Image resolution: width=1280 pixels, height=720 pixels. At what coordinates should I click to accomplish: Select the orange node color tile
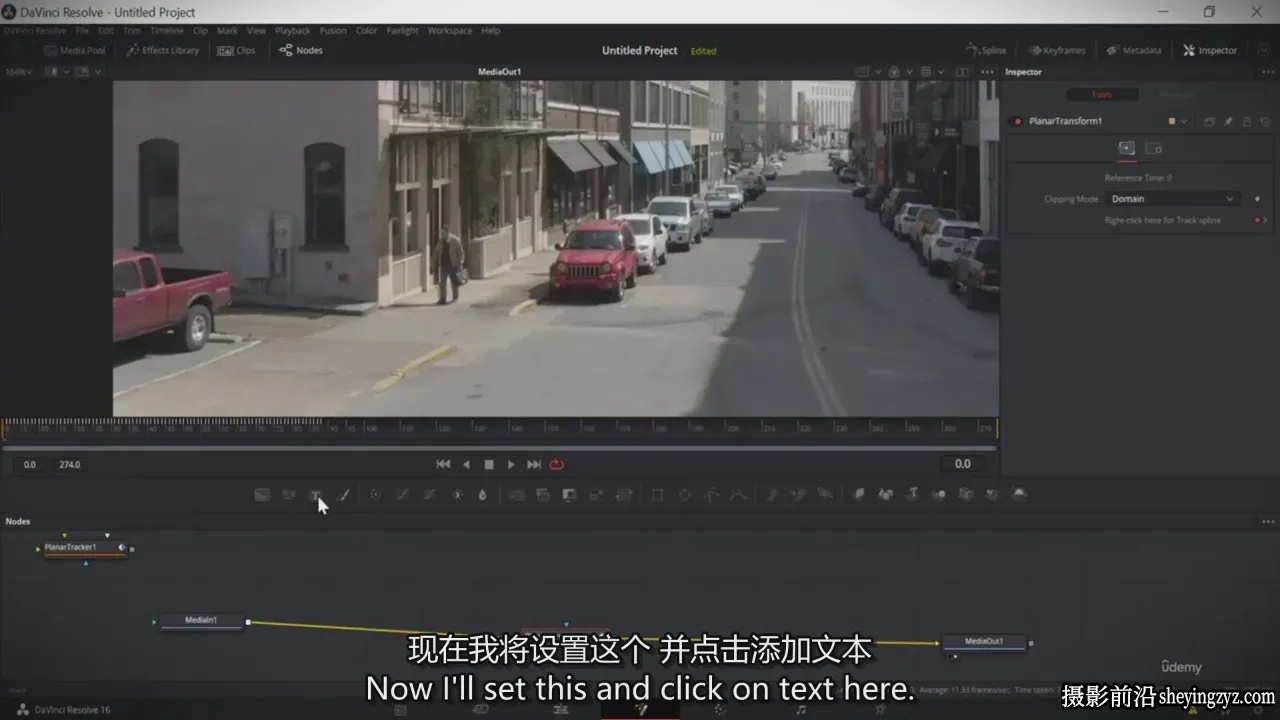[x=1172, y=122]
